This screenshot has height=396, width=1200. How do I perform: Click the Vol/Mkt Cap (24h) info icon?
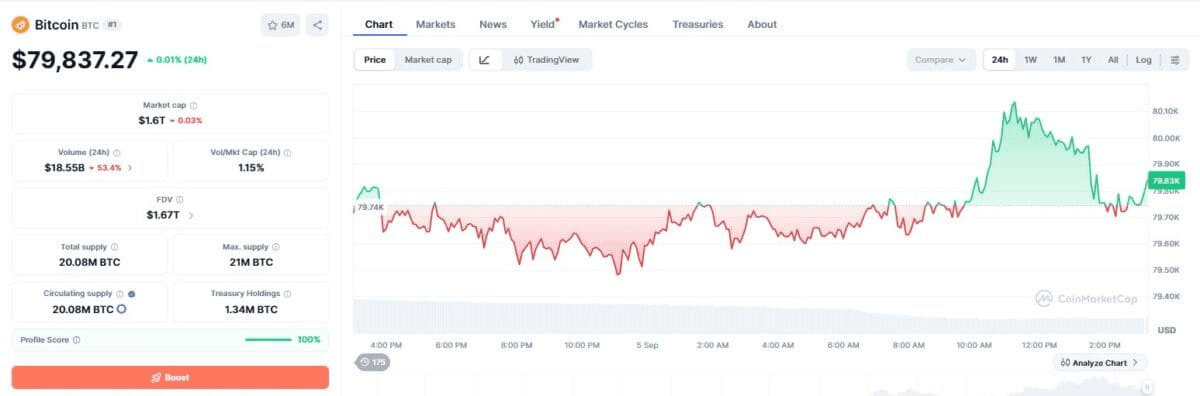(x=287, y=153)
